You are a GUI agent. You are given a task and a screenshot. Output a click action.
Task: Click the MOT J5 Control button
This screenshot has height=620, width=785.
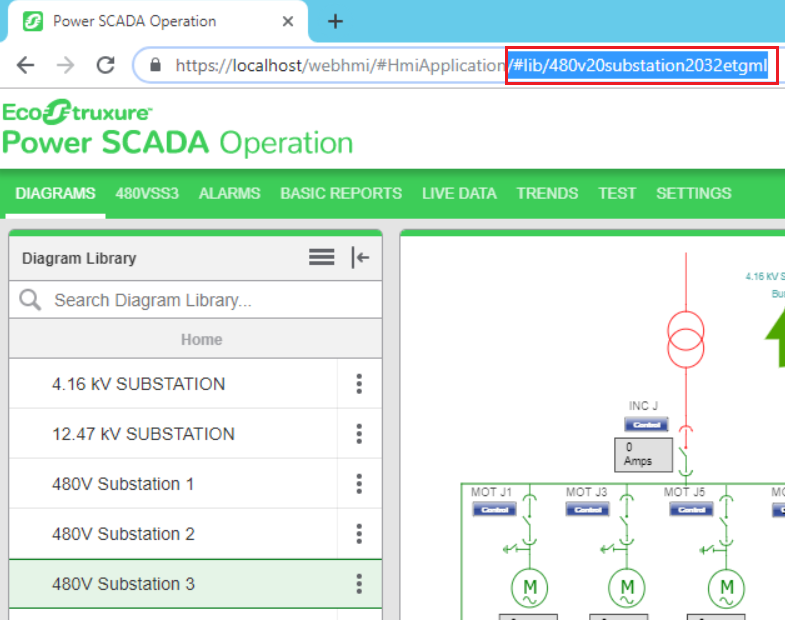coord(691,510)
